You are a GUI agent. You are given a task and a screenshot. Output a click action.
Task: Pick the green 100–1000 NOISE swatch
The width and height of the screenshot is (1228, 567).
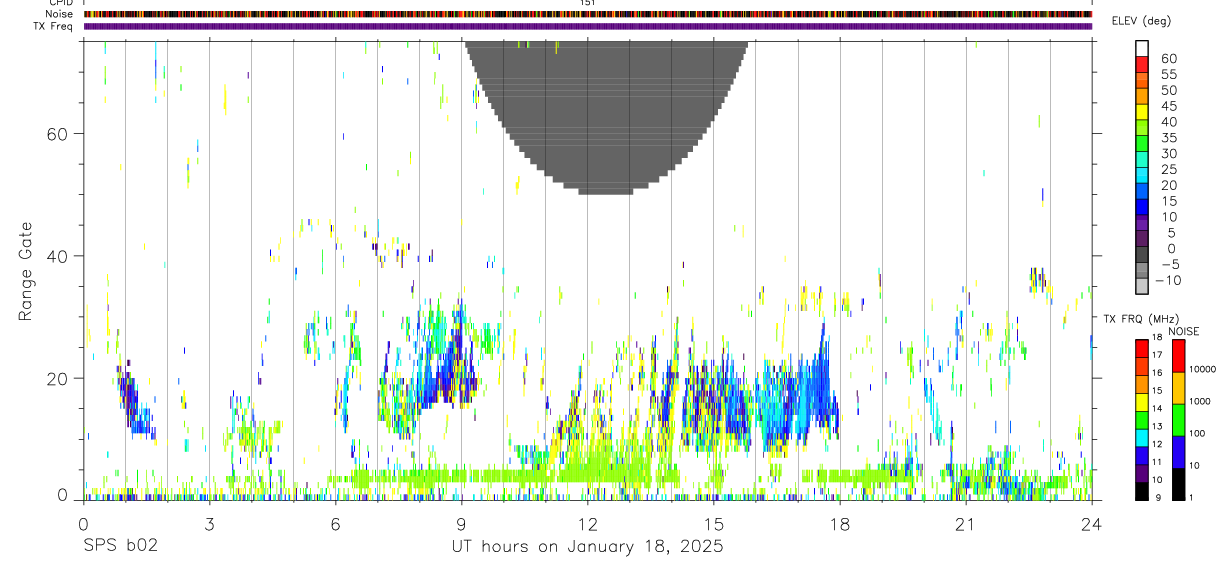[1179, 420]
